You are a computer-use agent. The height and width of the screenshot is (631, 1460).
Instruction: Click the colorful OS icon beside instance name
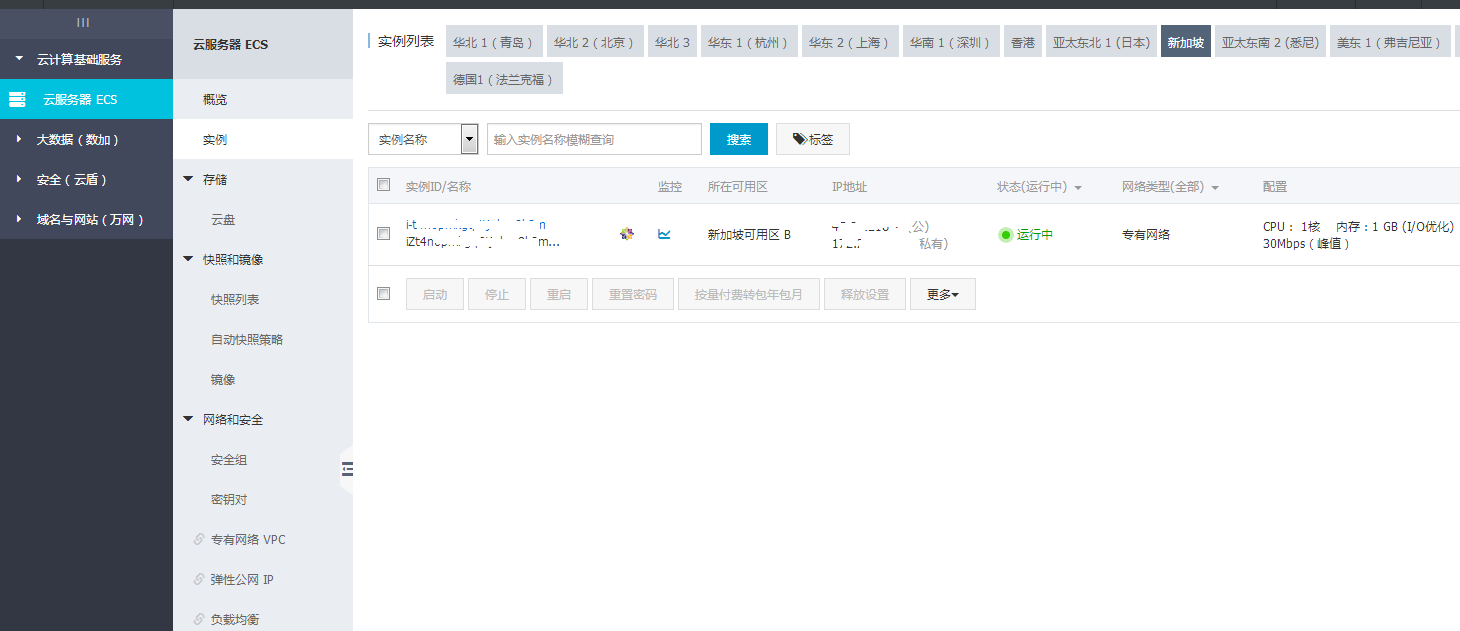click(627, 234)
